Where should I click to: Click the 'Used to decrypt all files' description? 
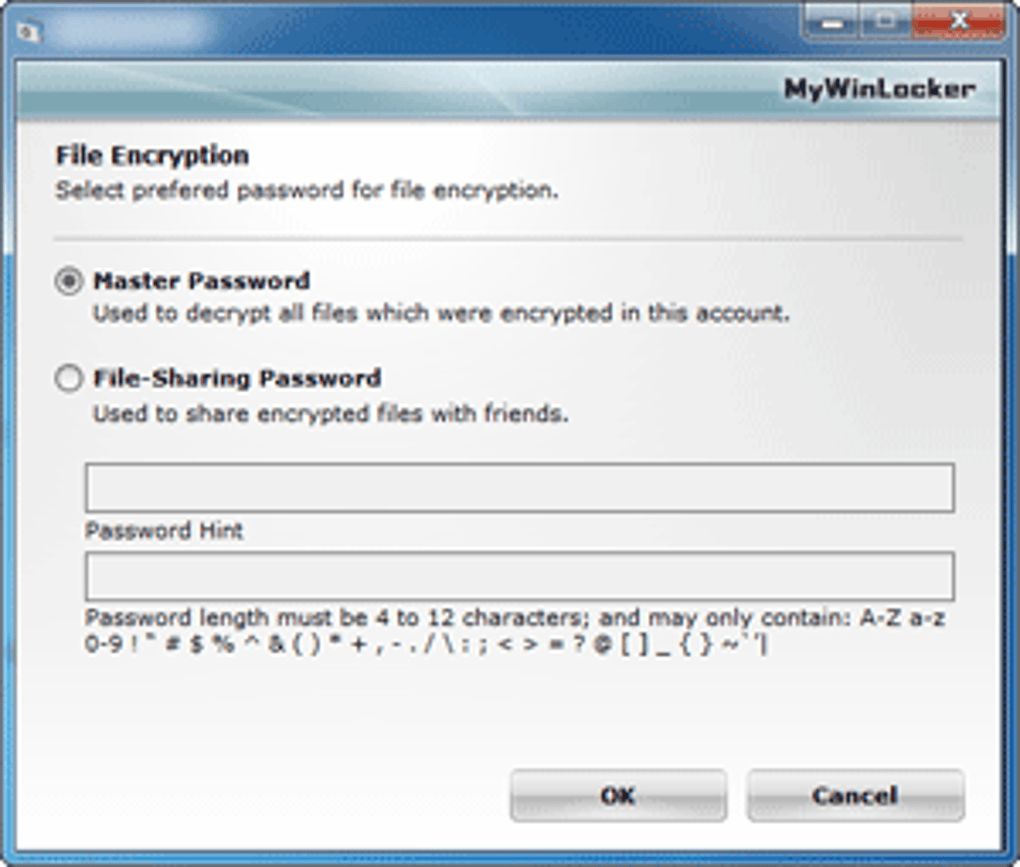(442, 313)
